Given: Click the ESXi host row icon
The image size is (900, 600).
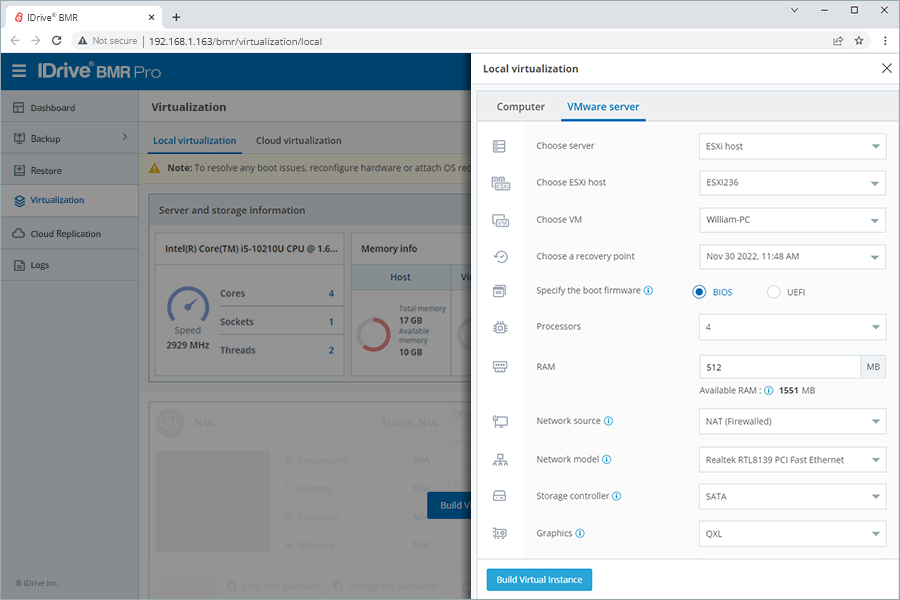Looking at the screenshot, I should pos(501,183).
